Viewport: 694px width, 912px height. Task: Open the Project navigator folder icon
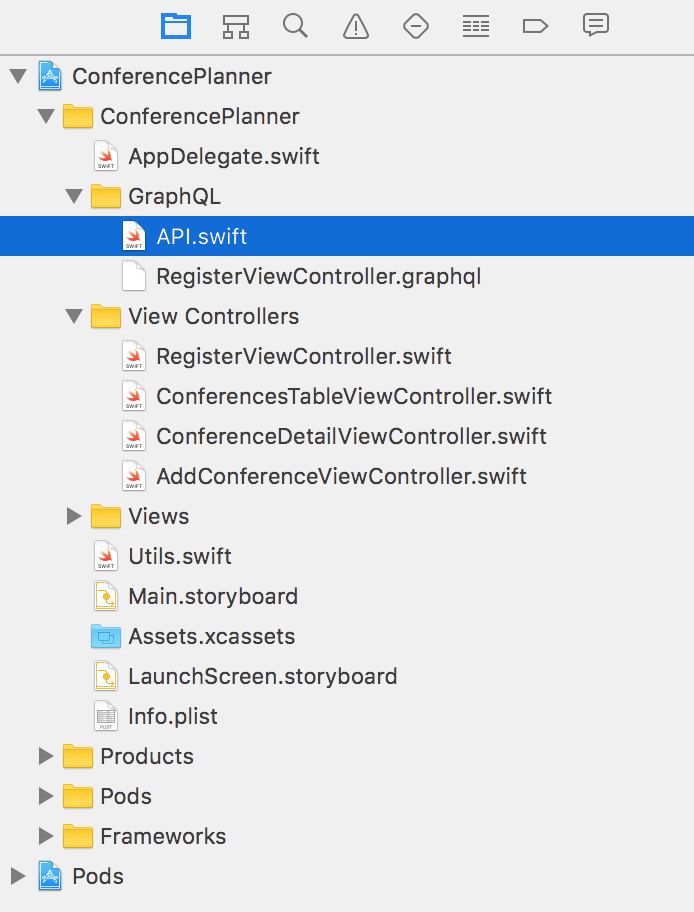tap(176, 26)
